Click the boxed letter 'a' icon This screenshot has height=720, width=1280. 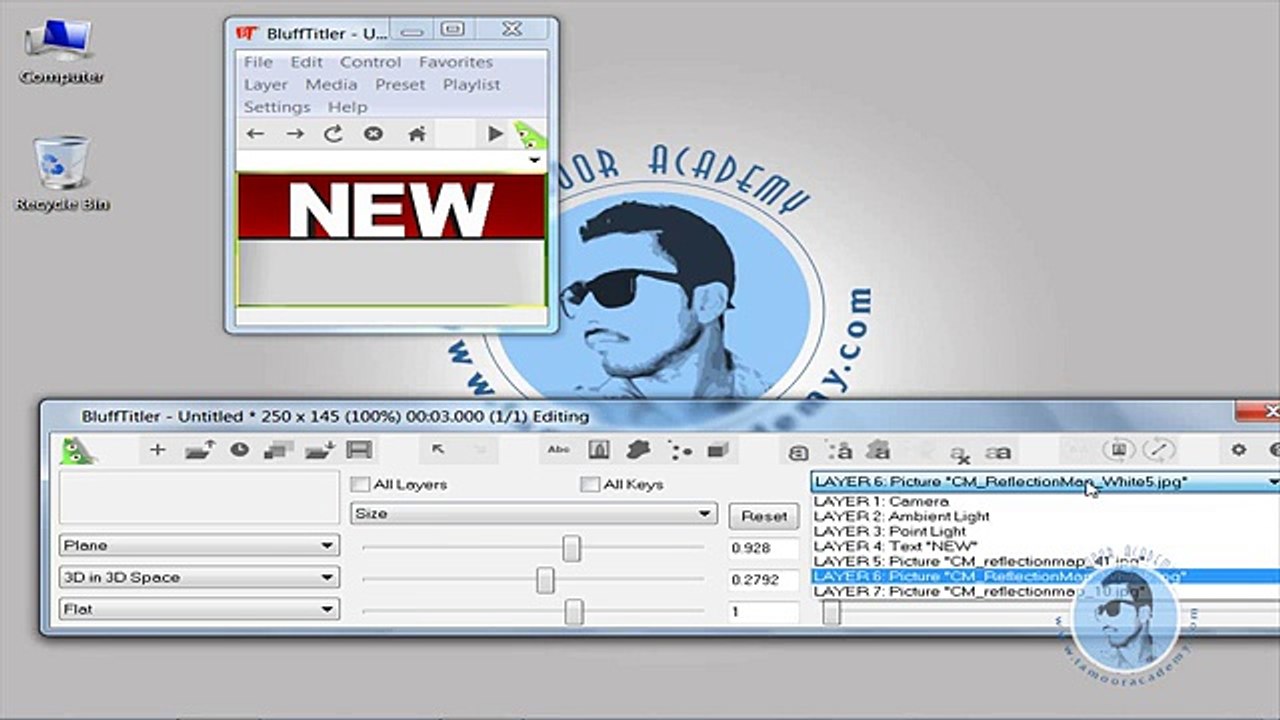[x=798, y=452]
